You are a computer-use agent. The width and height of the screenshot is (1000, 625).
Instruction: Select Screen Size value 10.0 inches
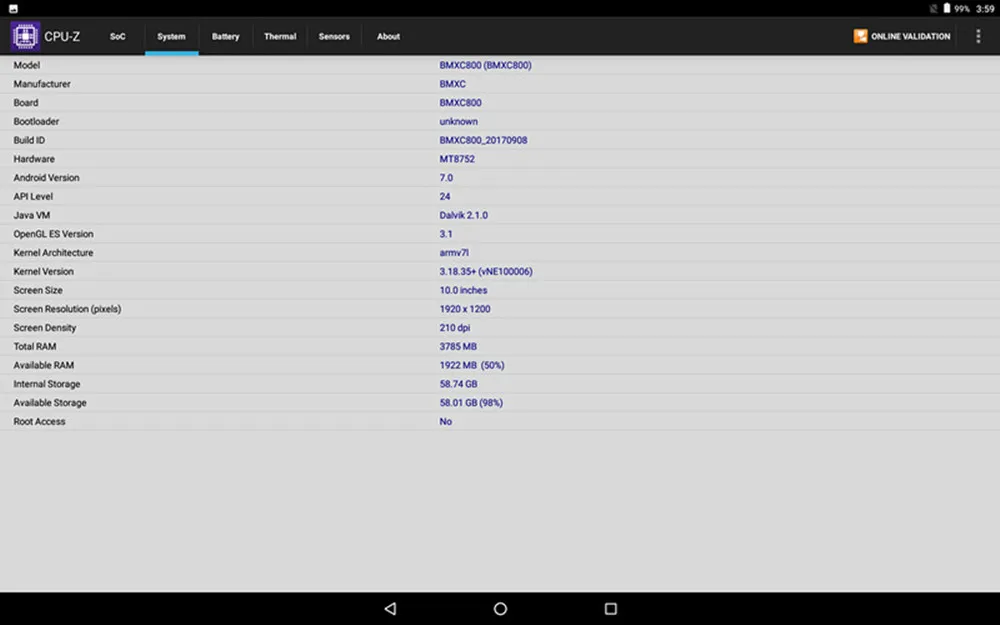[463, 290]
